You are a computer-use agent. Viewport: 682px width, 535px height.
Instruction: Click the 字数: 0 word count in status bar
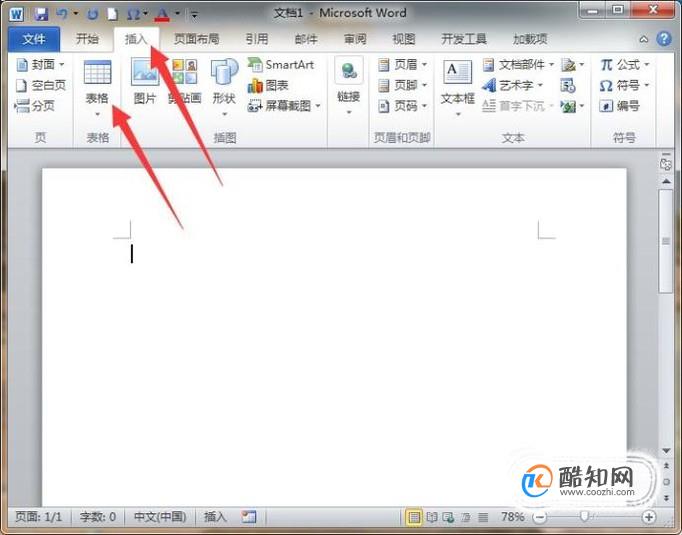[x=98, y=517]
